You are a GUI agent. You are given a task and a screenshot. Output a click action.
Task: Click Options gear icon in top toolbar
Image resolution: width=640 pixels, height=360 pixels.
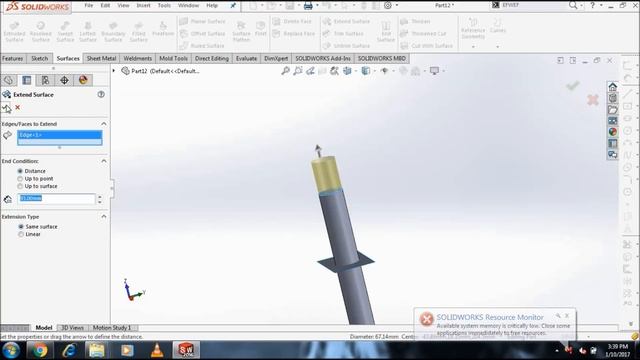click(x=388, y=6)
